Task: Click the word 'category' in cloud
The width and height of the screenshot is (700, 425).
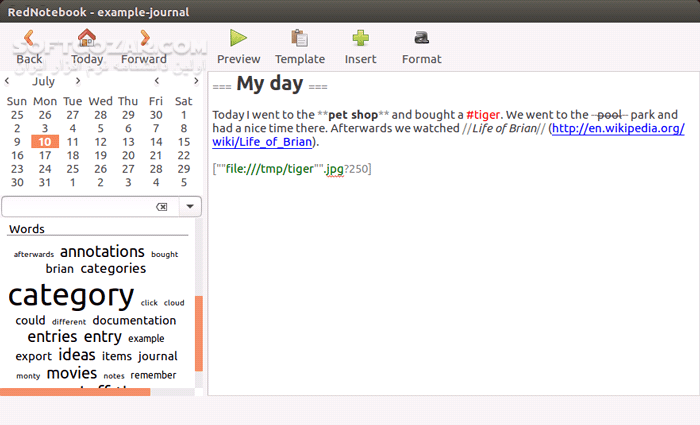Action: point(71,295)
